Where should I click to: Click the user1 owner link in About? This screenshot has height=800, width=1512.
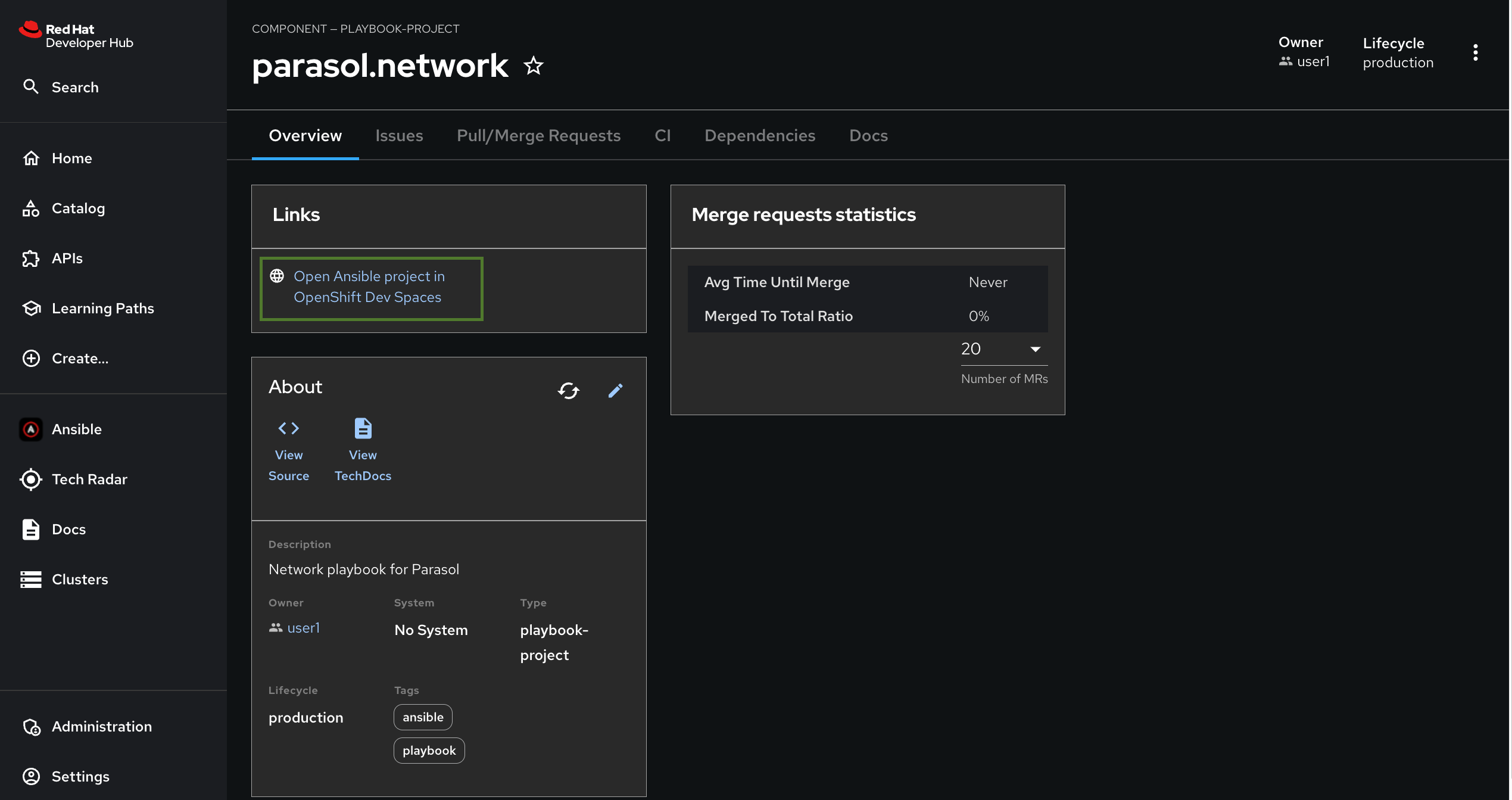point(303,628)
